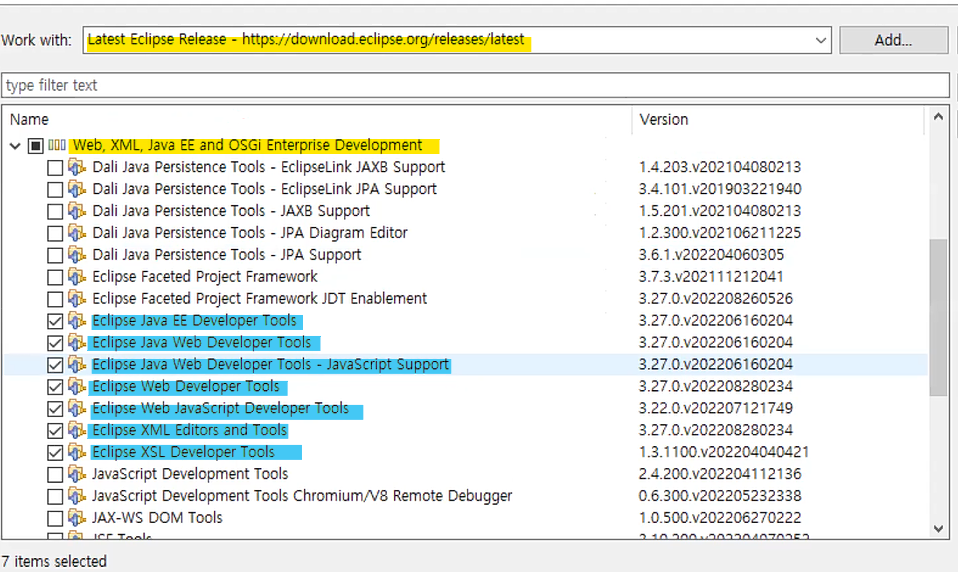The image size is (958, 572).
Task: Click version 1.0.500.v202206270222
Action: [720, 518]
